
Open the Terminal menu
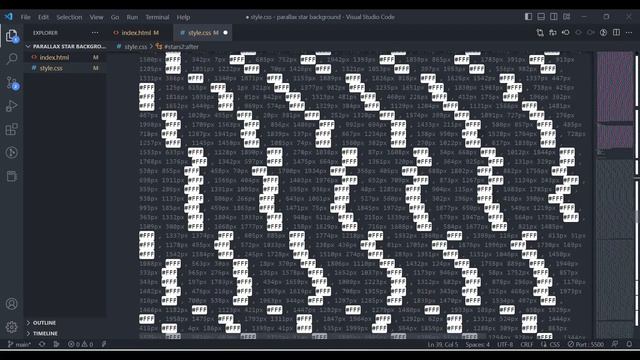tap(157, 17)
